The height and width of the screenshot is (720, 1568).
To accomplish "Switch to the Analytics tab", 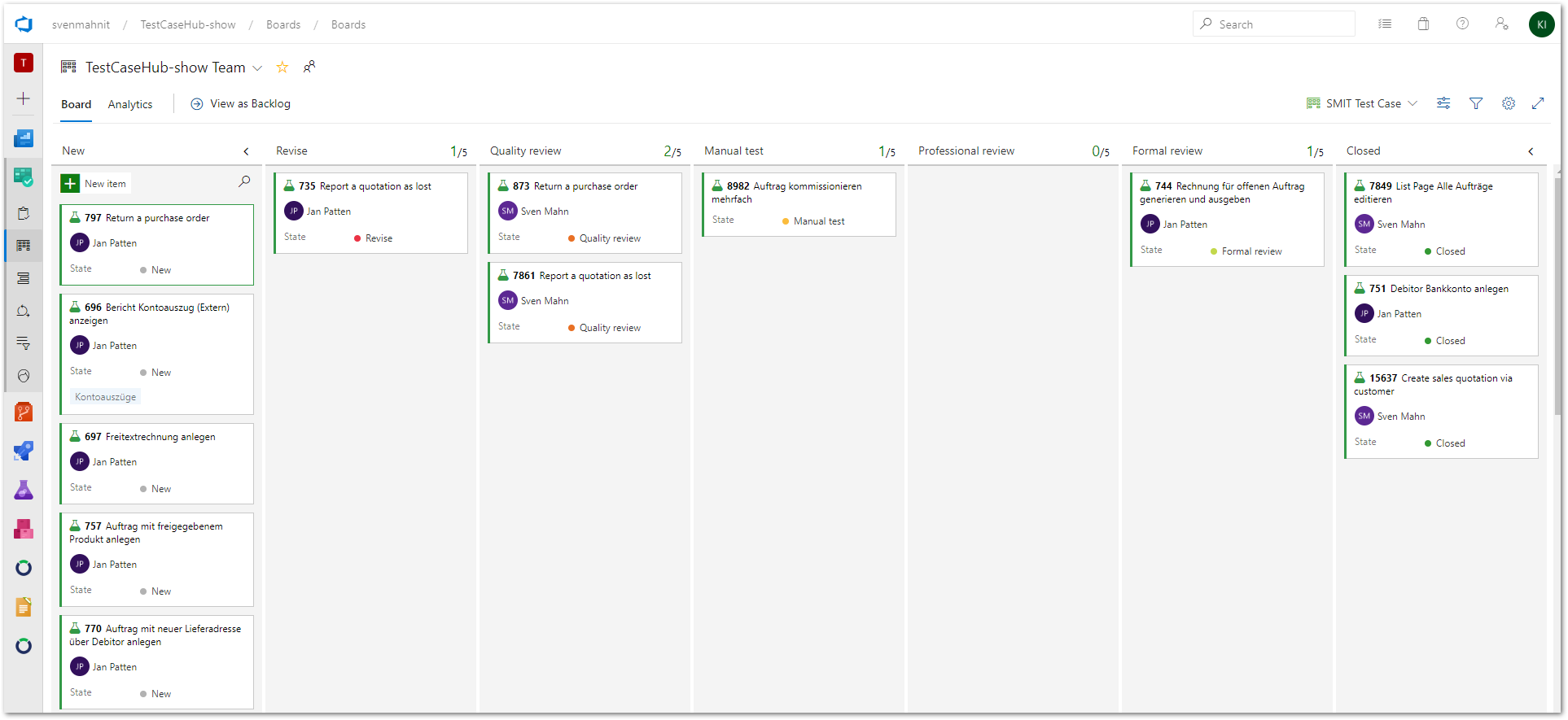I will click(x=130, y=104).
